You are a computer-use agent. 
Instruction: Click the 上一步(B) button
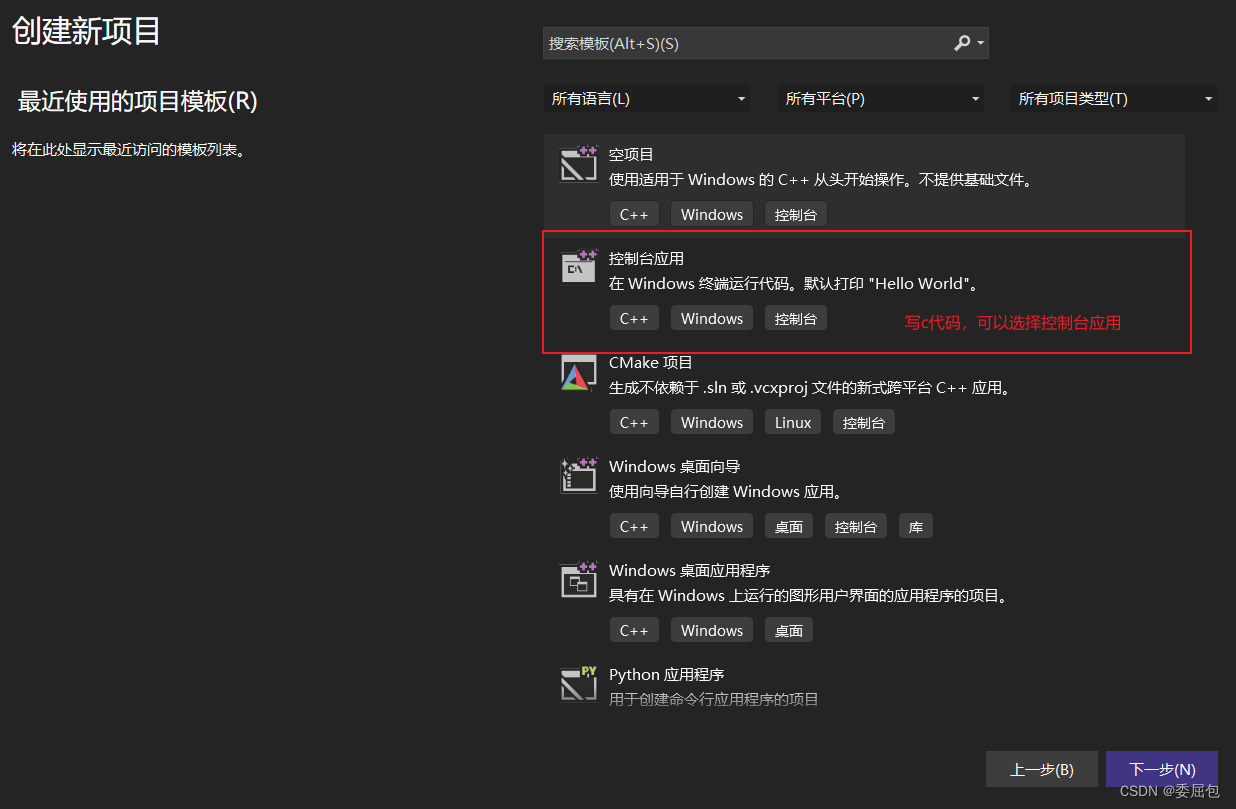(x=1041, y=769)
